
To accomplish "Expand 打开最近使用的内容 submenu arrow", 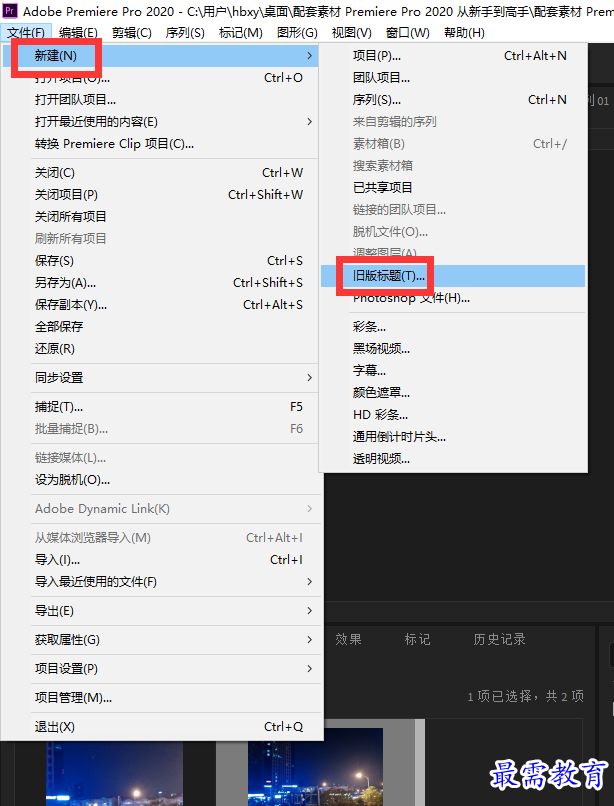I will tap(309, 122).
